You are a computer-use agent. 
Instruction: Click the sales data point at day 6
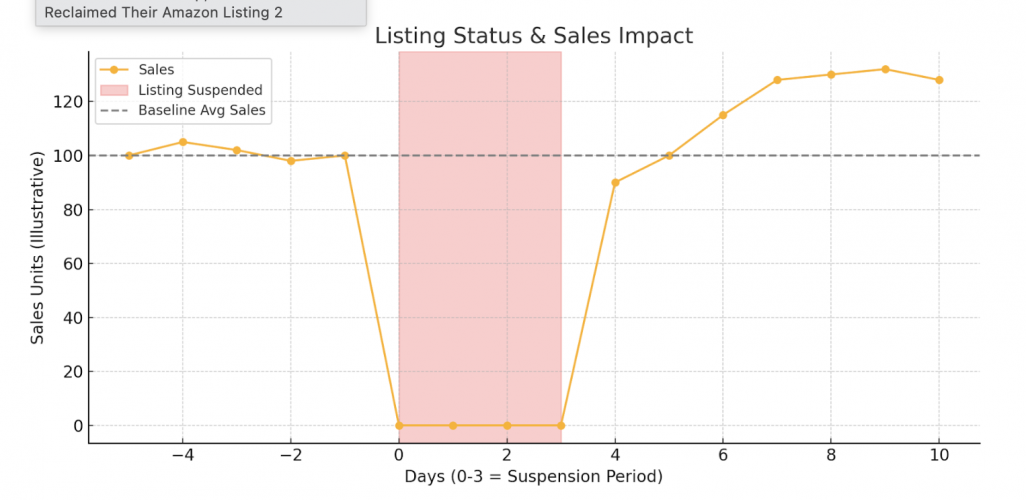coord(723,115)
